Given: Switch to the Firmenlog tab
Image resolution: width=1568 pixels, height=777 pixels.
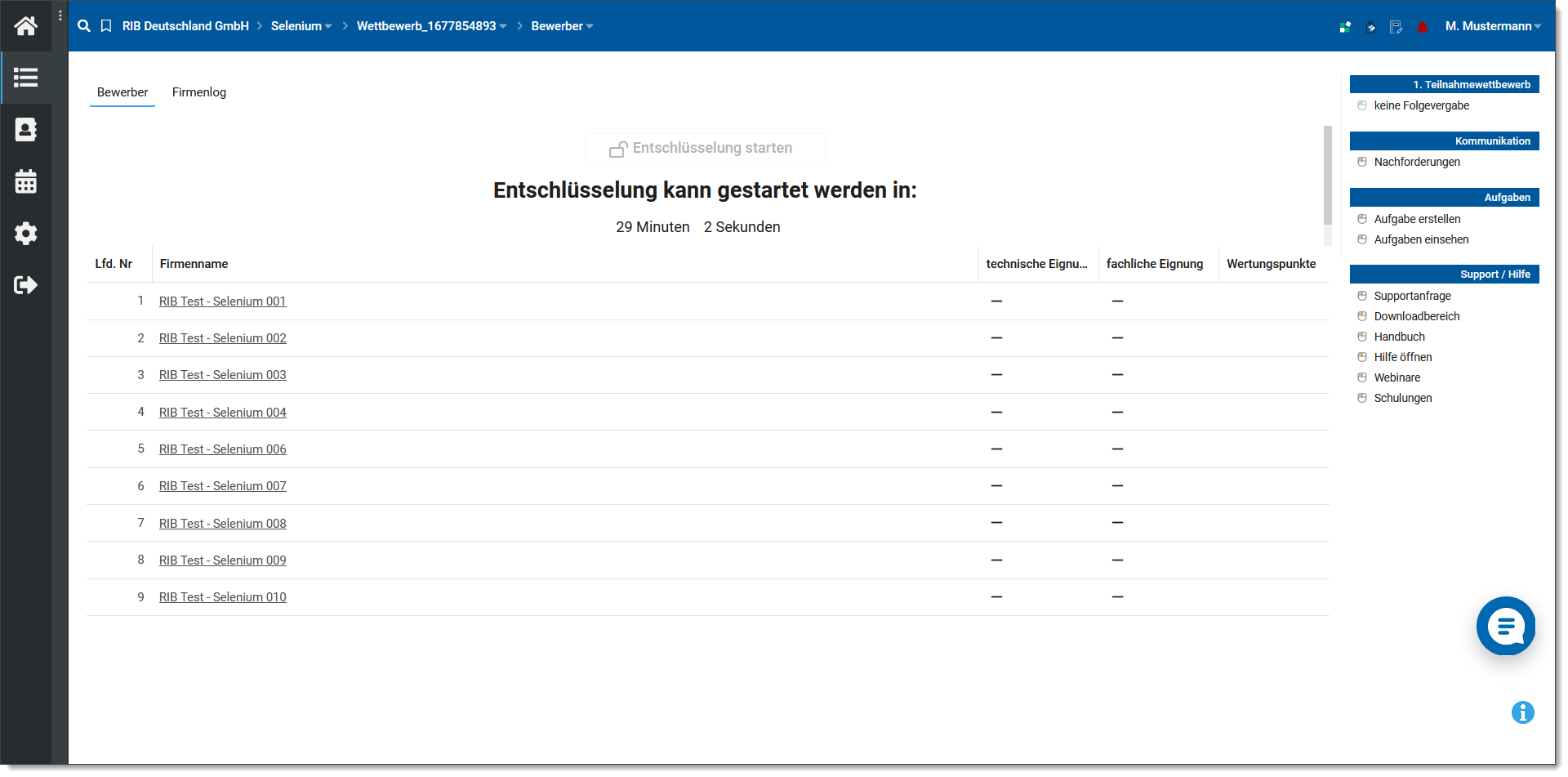Looking at the screenshot, I should (199, 92).
